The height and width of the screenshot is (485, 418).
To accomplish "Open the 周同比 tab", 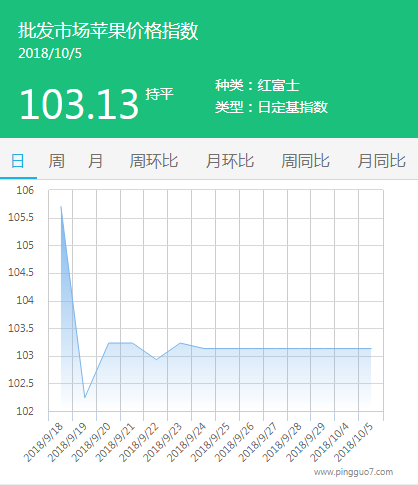I will pos(305,161).
